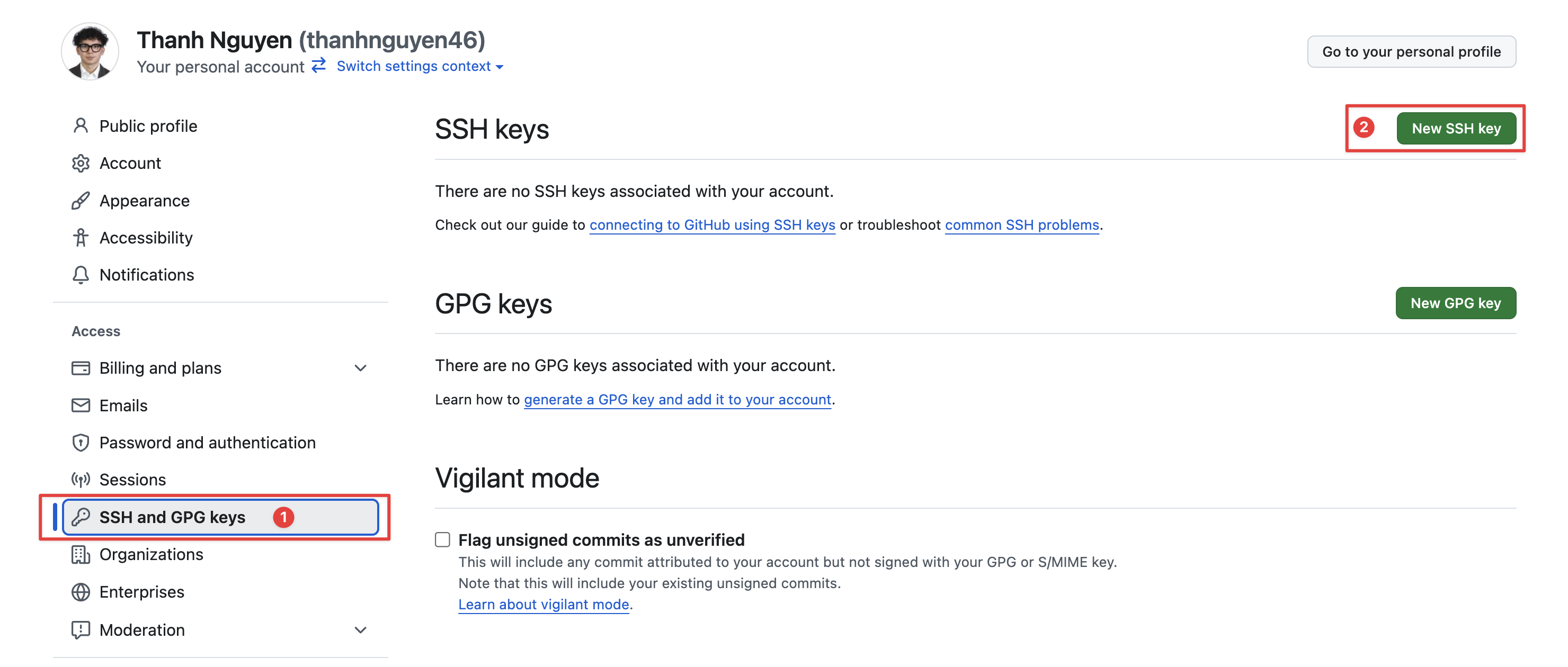Expand the Moderation section chevron

click(360, 630)
